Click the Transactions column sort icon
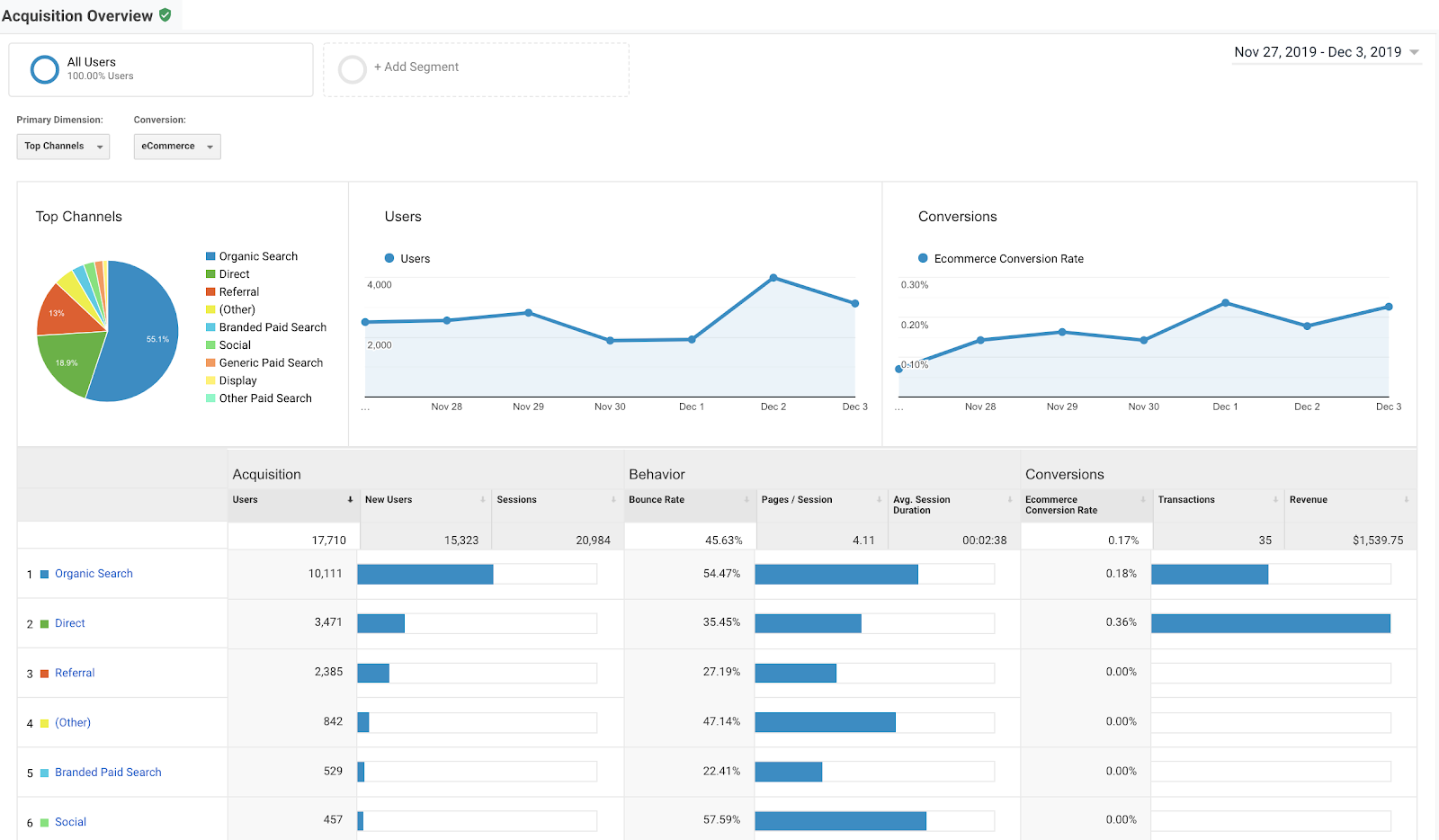Screen dimensions: 1439x840 tap(1275, 499)
